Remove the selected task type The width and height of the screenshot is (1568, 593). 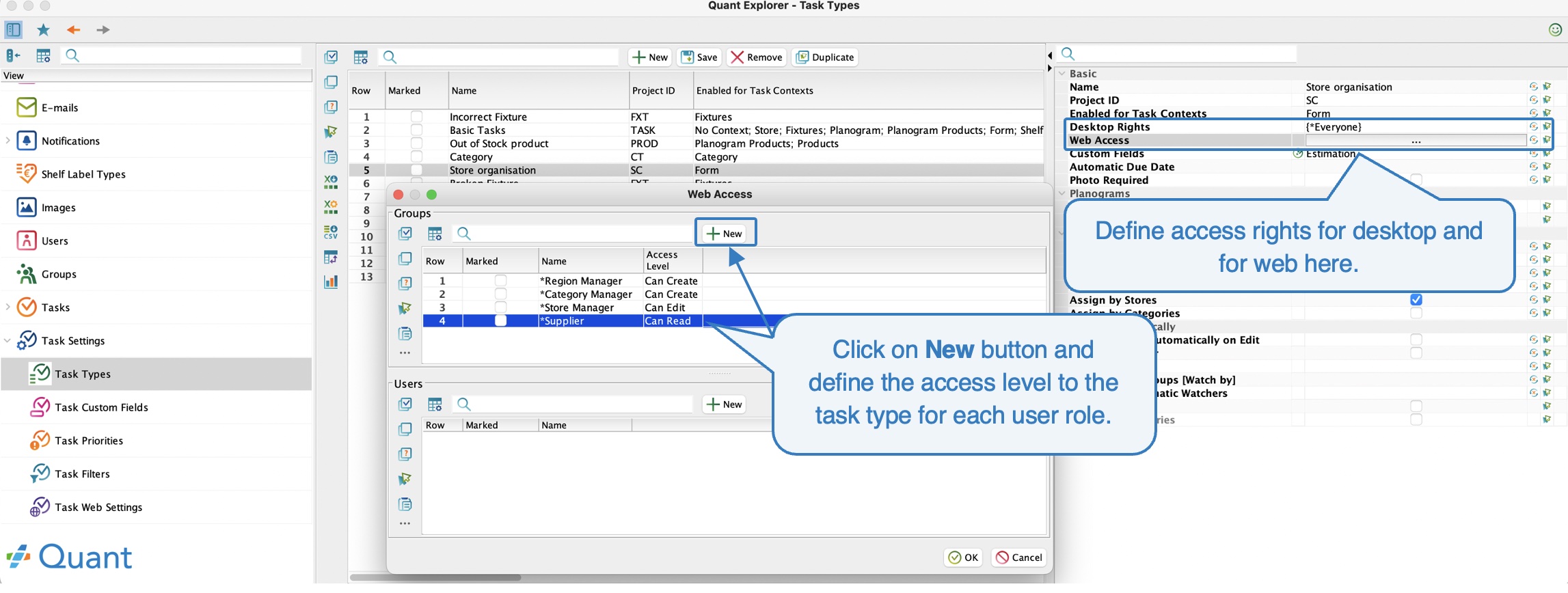coord(757,57)
